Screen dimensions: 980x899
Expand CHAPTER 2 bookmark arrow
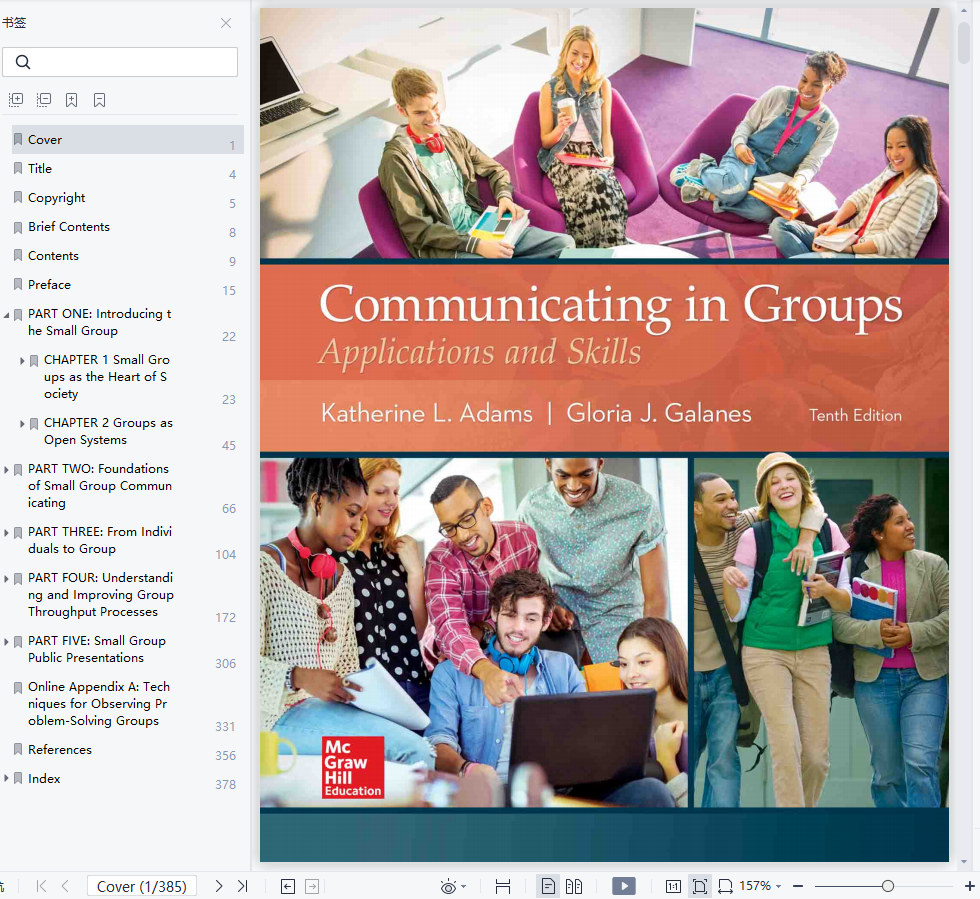[x=22, y=424]
